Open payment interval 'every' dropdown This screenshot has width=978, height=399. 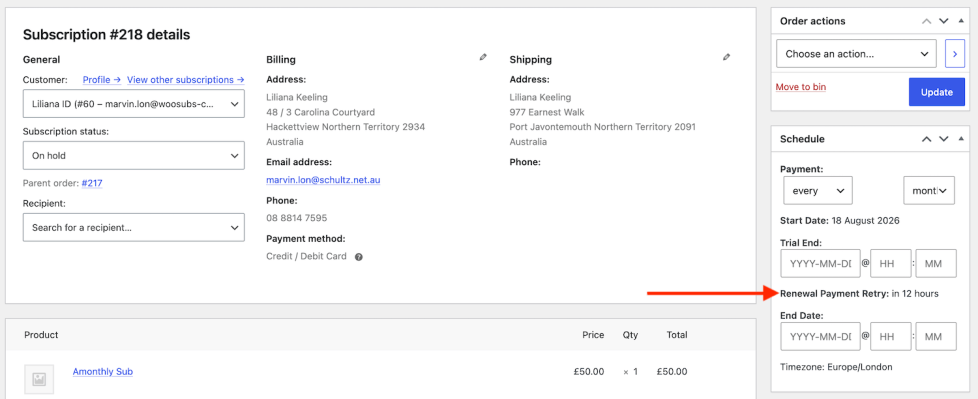pyautogui.click(x=818, y=191)
